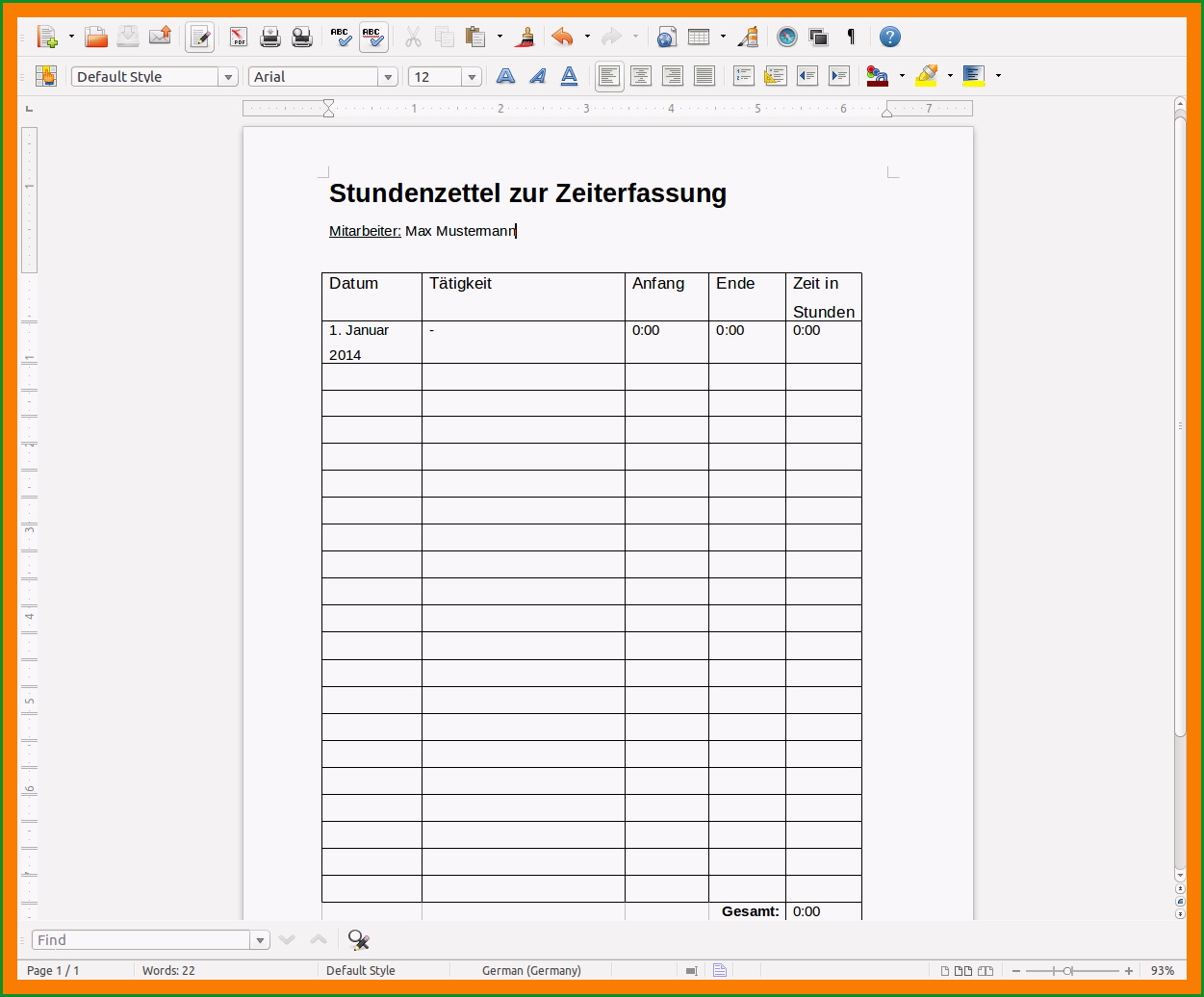Toggle Numbering list
The height and width of the screenshot is (997, 1204).
coord(743,76)
